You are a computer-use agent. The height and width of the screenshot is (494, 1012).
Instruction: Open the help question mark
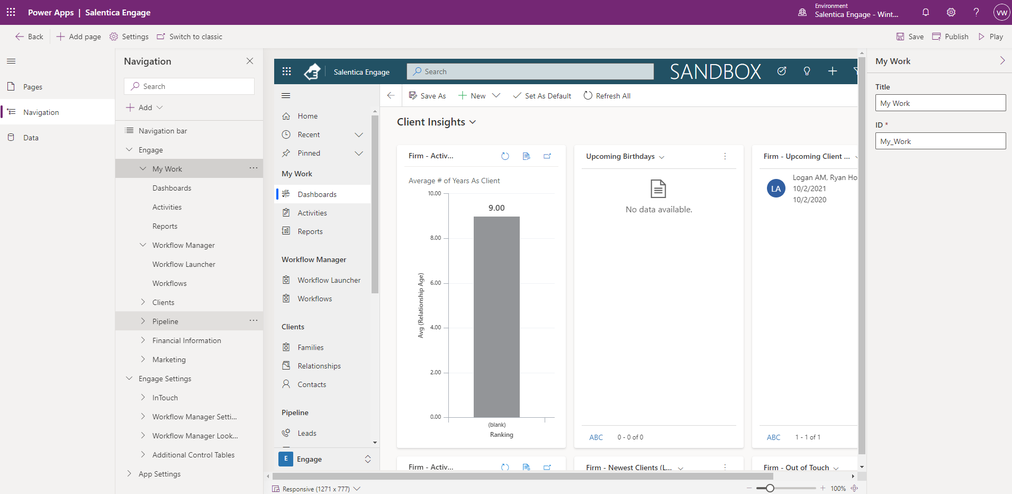(976, 12)
